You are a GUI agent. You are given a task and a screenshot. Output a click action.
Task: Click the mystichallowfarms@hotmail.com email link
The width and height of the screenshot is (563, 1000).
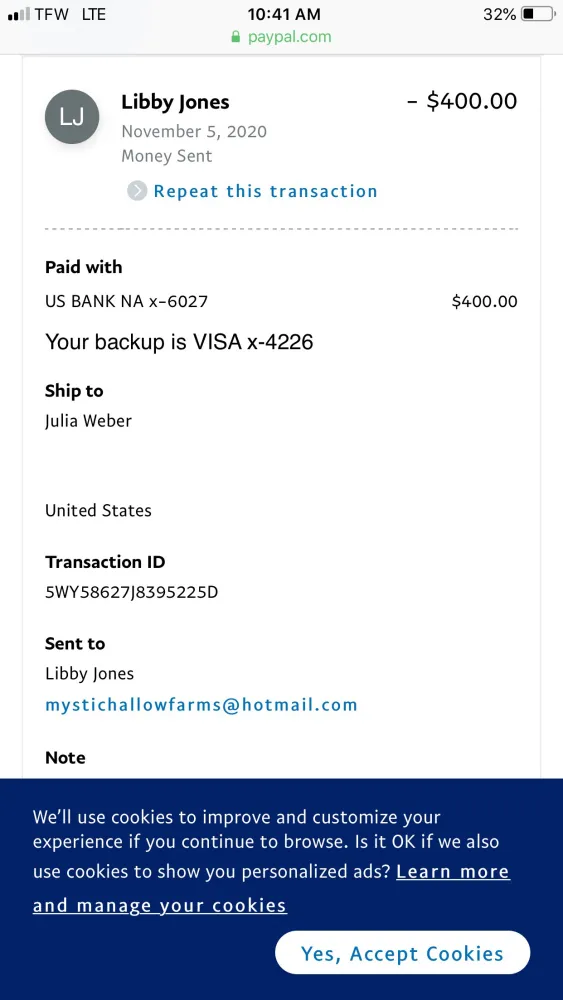tap(201, 705)
